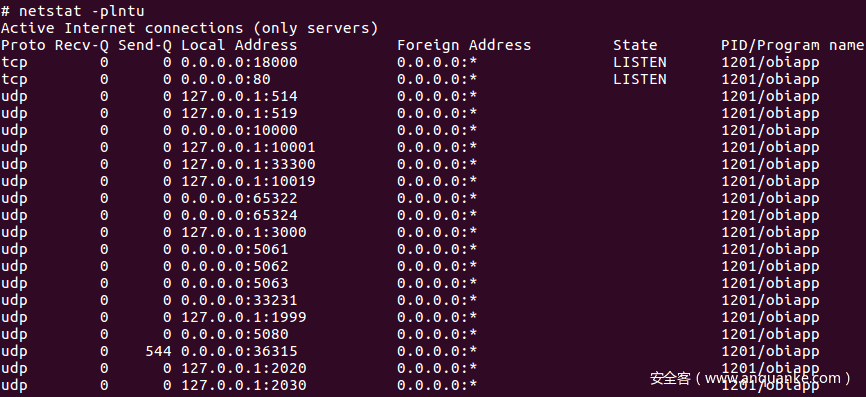Click 'udp' protocol in the 127.0.0.1:1999 row
The image size is (866, 397).
14,318
